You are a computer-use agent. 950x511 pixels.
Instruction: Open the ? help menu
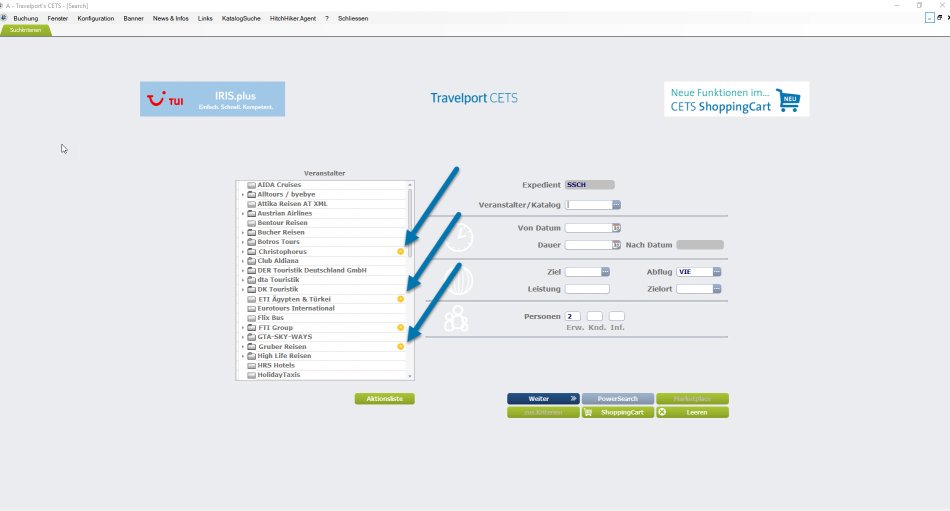327,18
